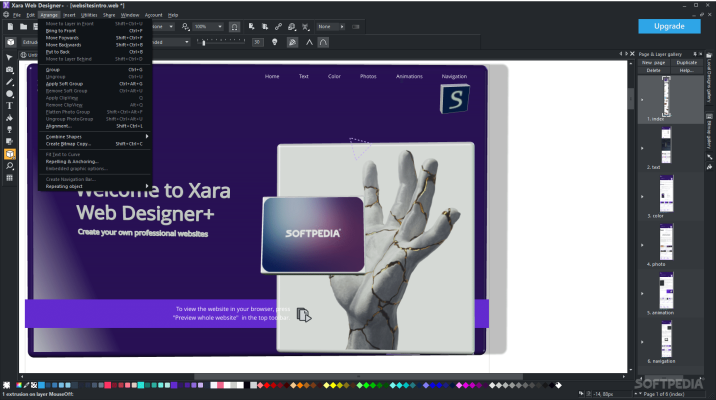Click the Open folder icon
This screenshot has height=400, width=716.
pyautogui.click(x=23, y=26)
